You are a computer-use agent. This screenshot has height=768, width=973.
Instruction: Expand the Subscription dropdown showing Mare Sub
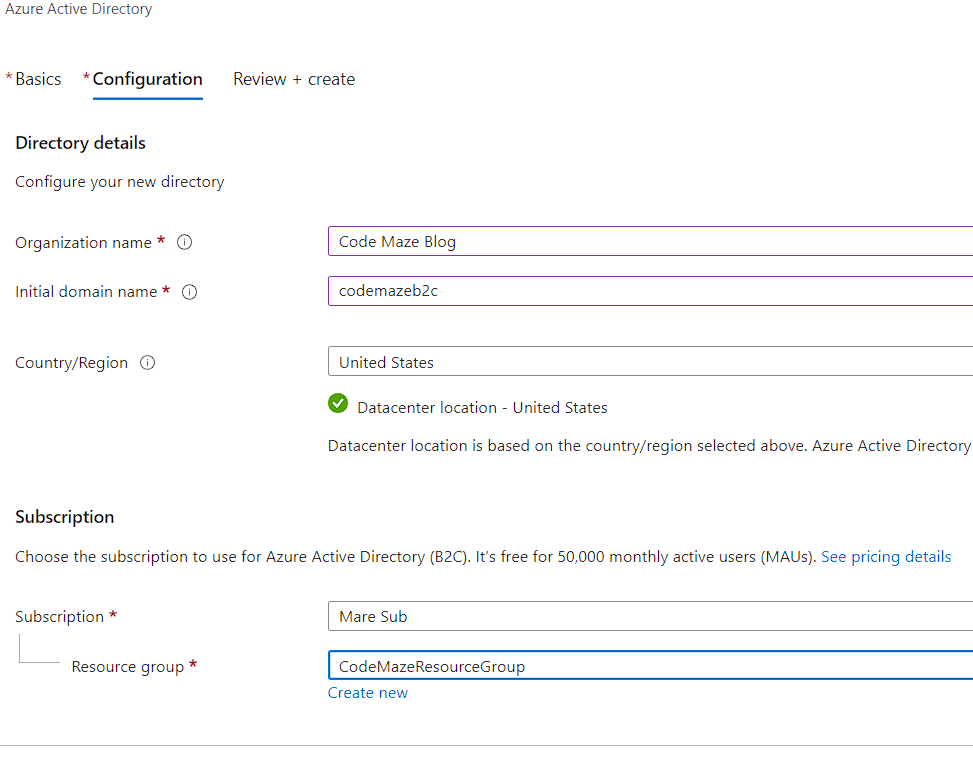pyautogui.click(x=650, y=616)
